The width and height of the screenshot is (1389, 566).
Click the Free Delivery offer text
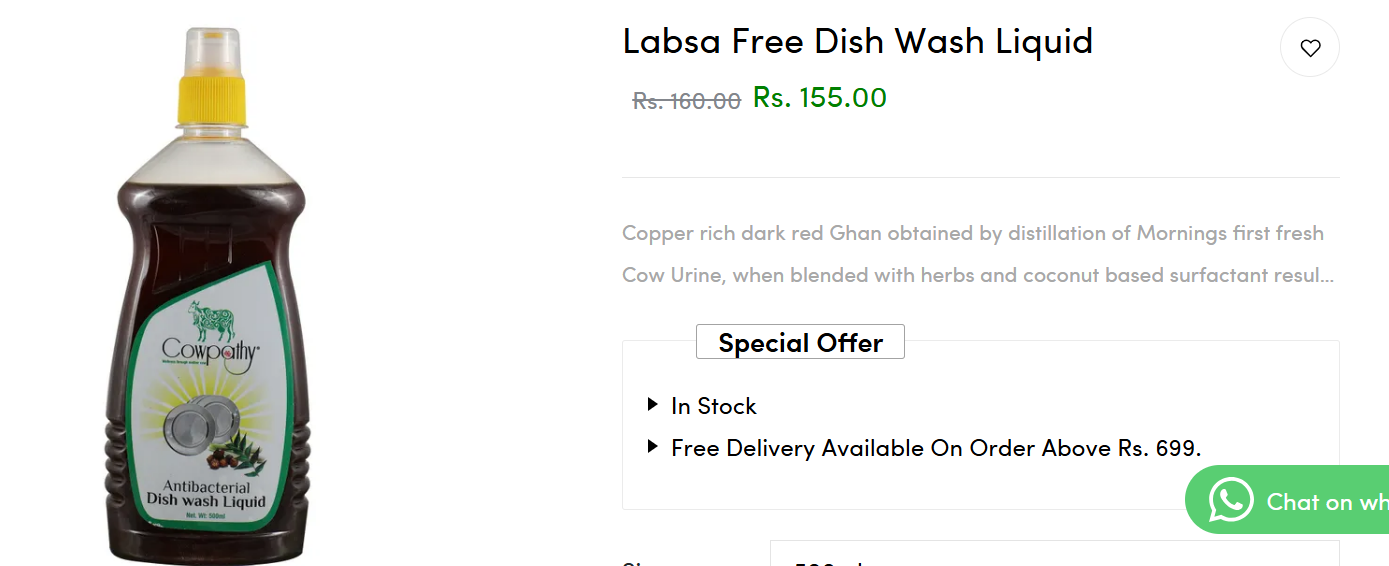(x=936, y=448)
